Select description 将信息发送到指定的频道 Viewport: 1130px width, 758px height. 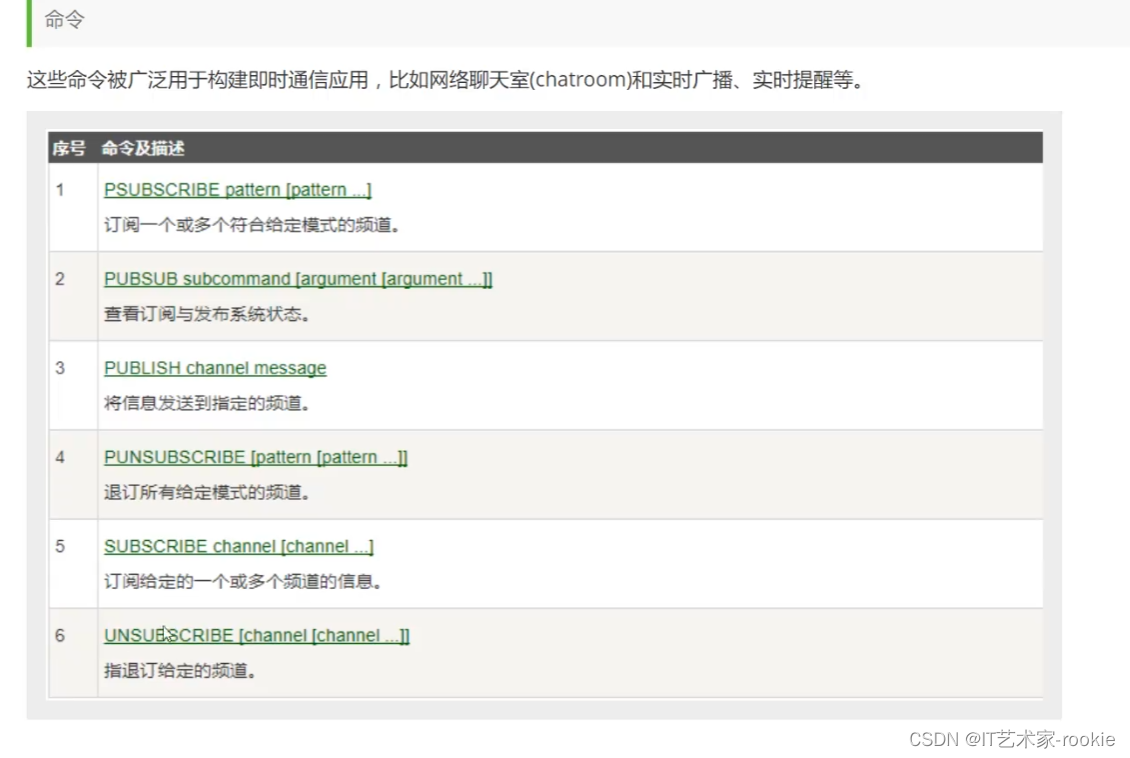click(206, 403)
